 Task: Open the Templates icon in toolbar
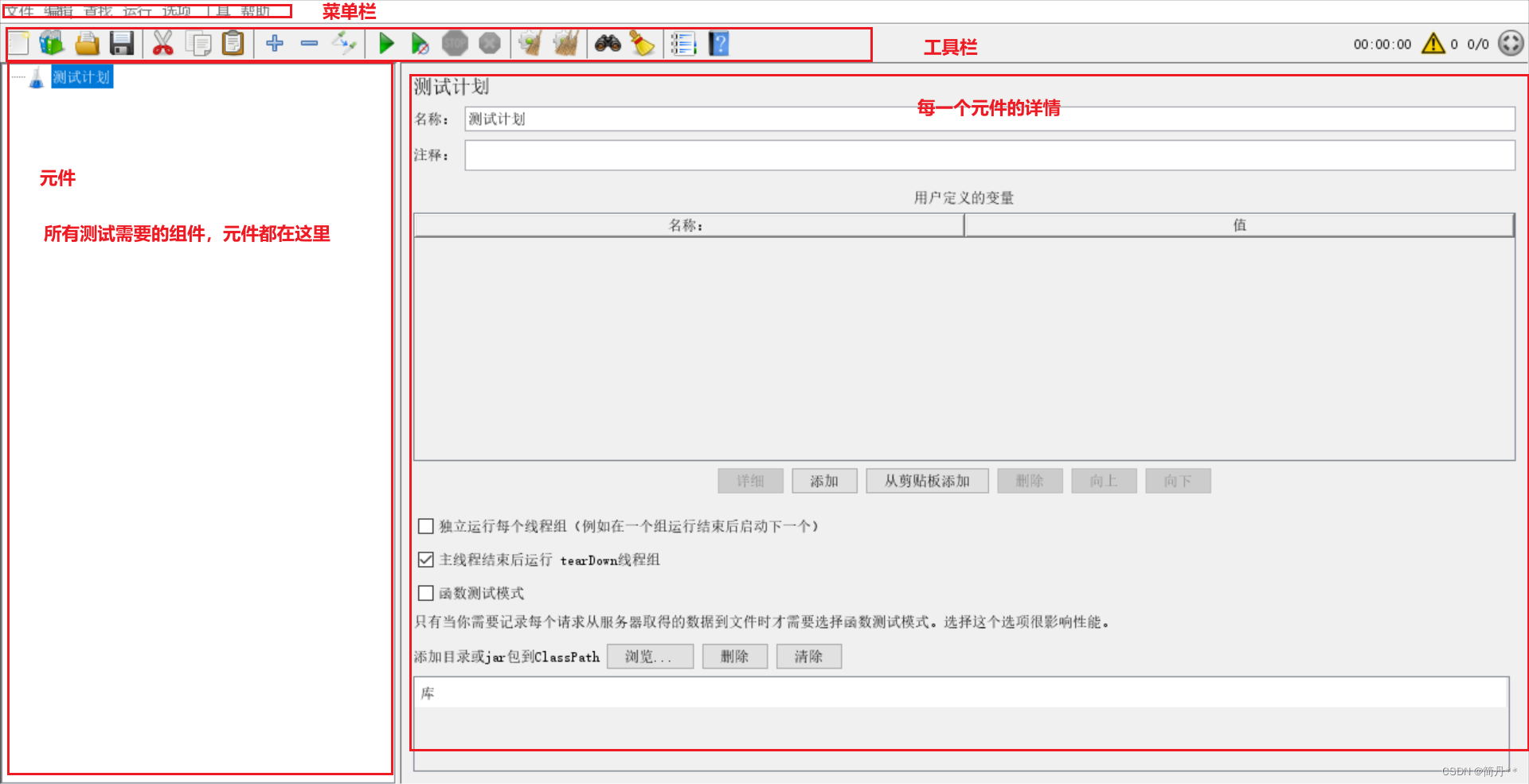point(52,44)
